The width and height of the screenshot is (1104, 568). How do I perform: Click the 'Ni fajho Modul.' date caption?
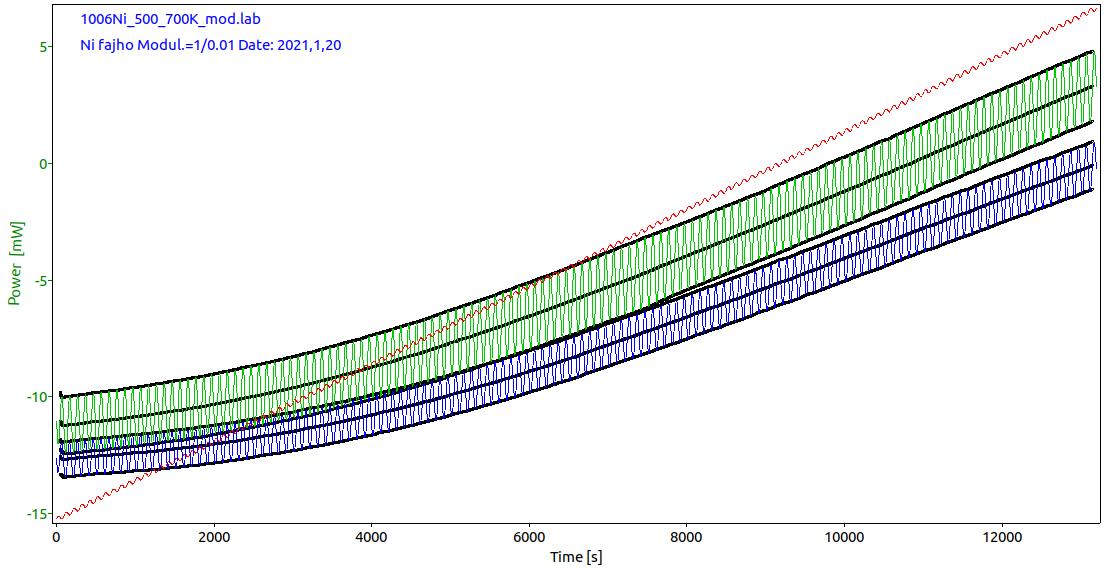pos(210,45)
